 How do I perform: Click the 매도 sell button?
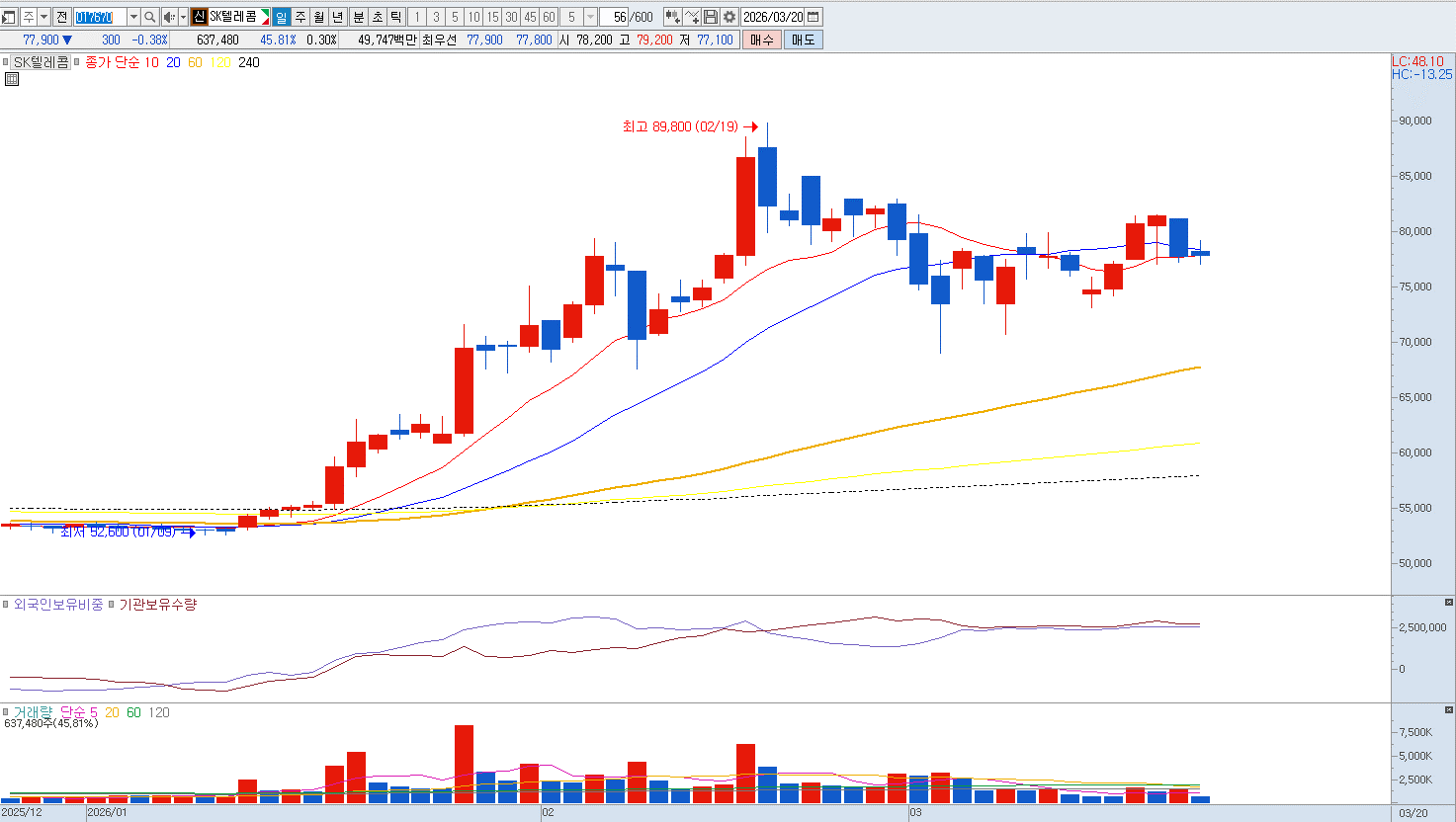click(x=803, y=40)
